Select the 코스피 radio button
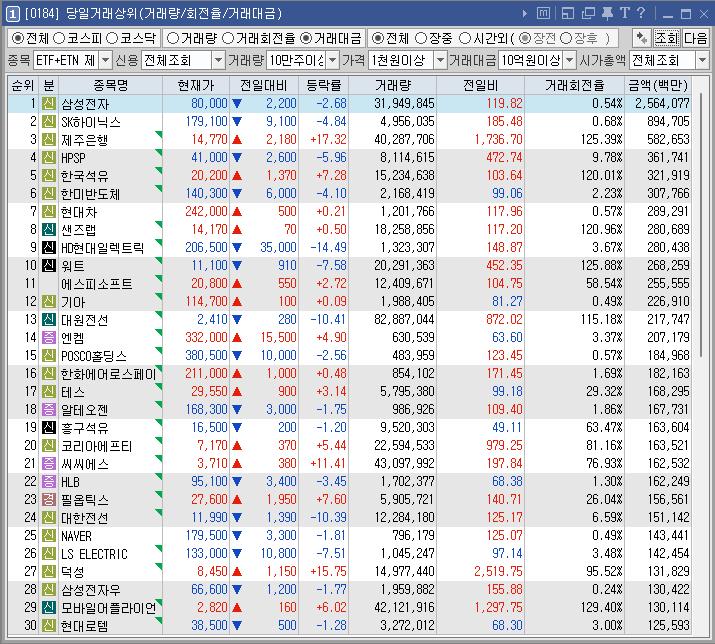This screenshot has width=715, height=644. pos(59,38)
